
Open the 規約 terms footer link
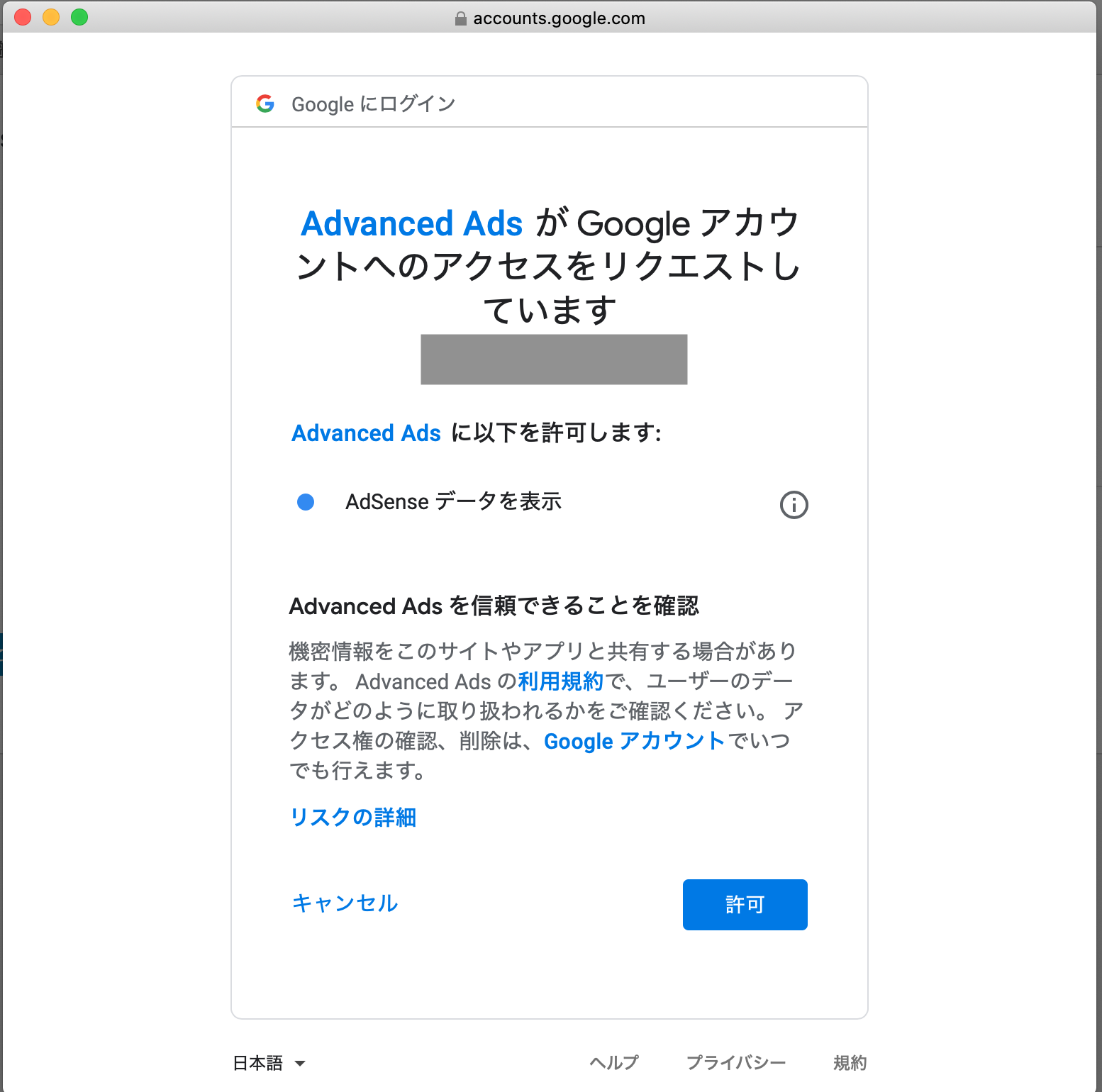[850, 1063]
